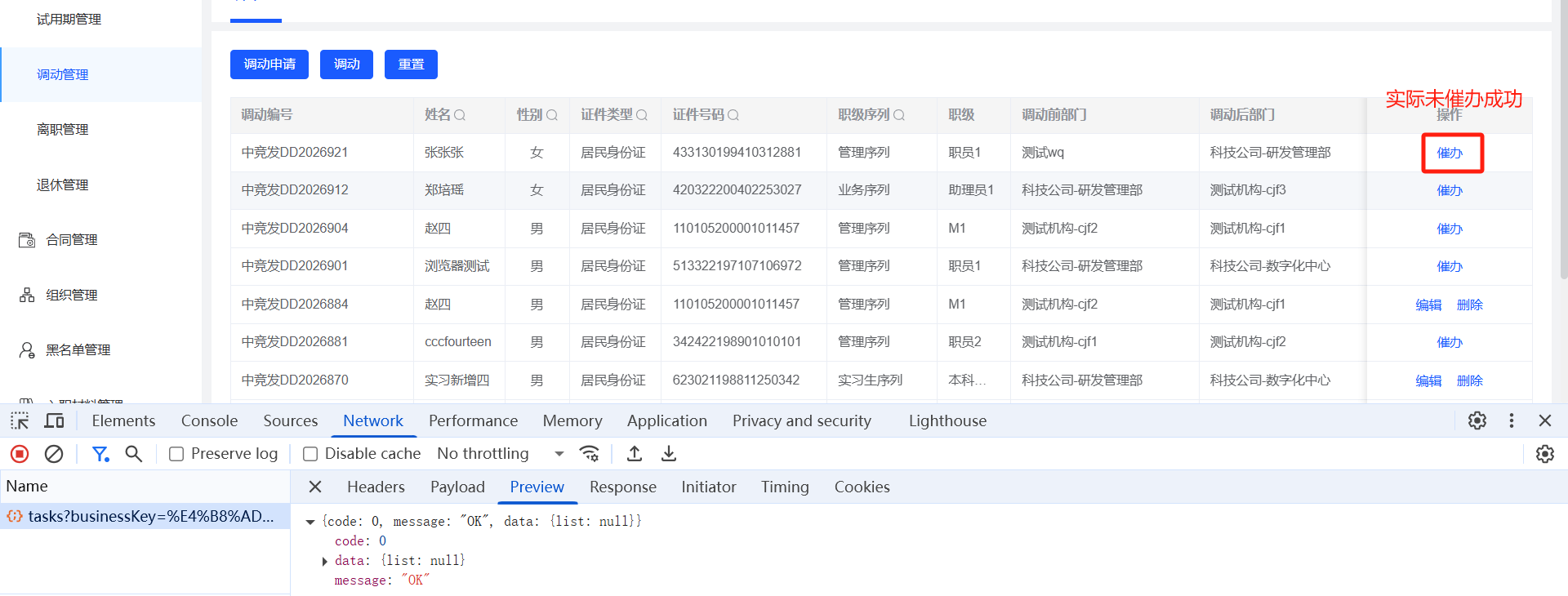Click 催办 in the cccfourteen row
The width and height of the screenshot is (1568, 596).
click(x=1450, y=342)
